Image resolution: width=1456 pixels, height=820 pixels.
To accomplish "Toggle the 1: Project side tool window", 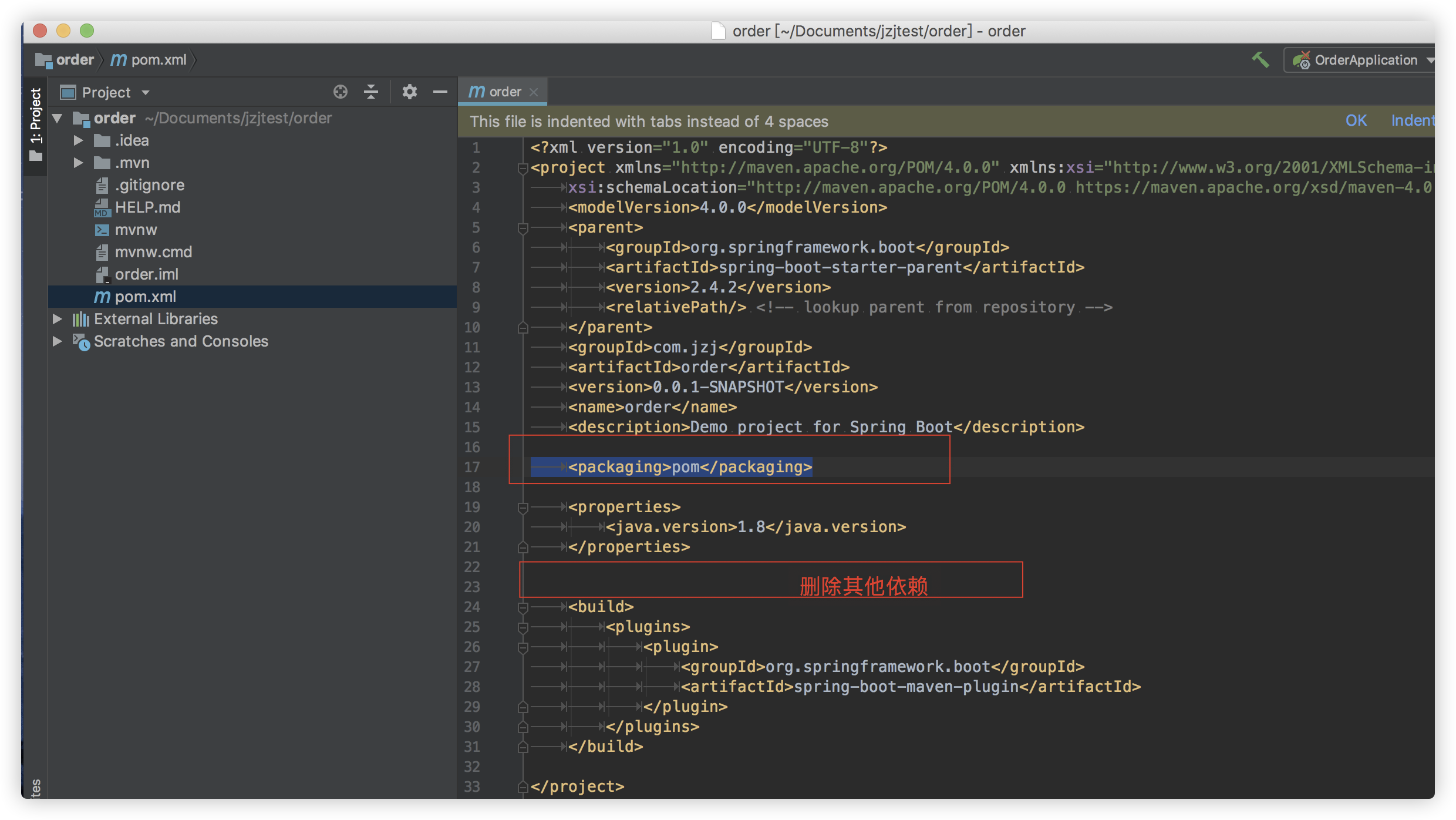I will click(x=36, y=125).
